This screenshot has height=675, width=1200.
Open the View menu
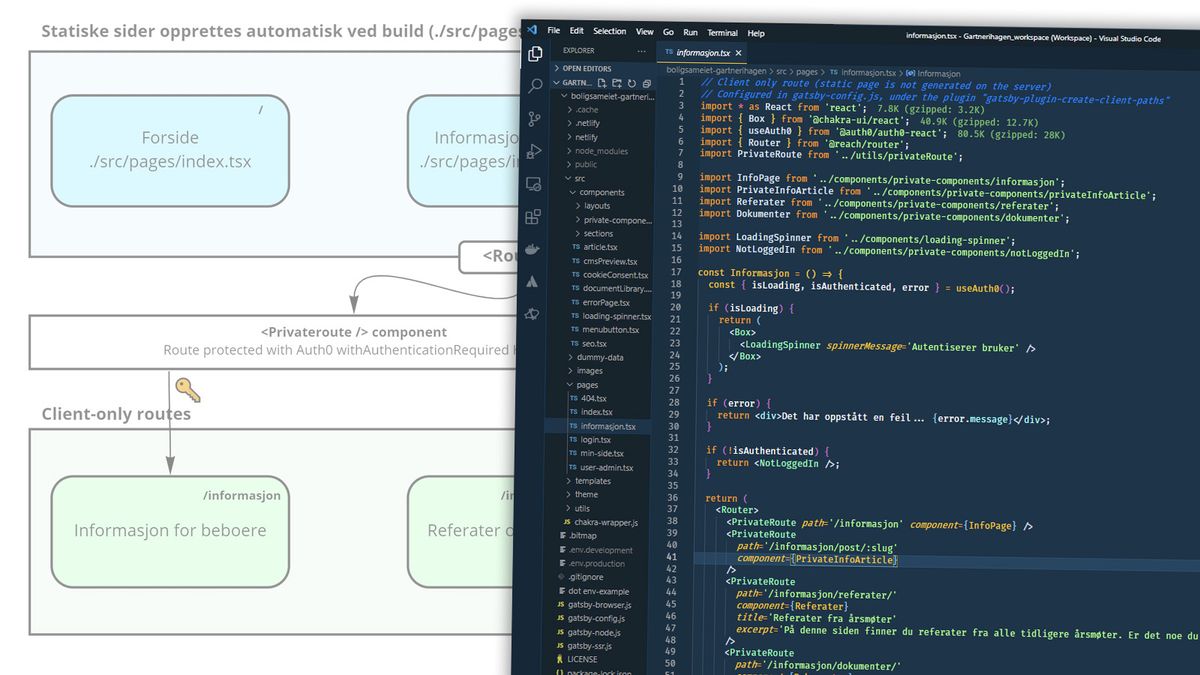tap(645, 32)
